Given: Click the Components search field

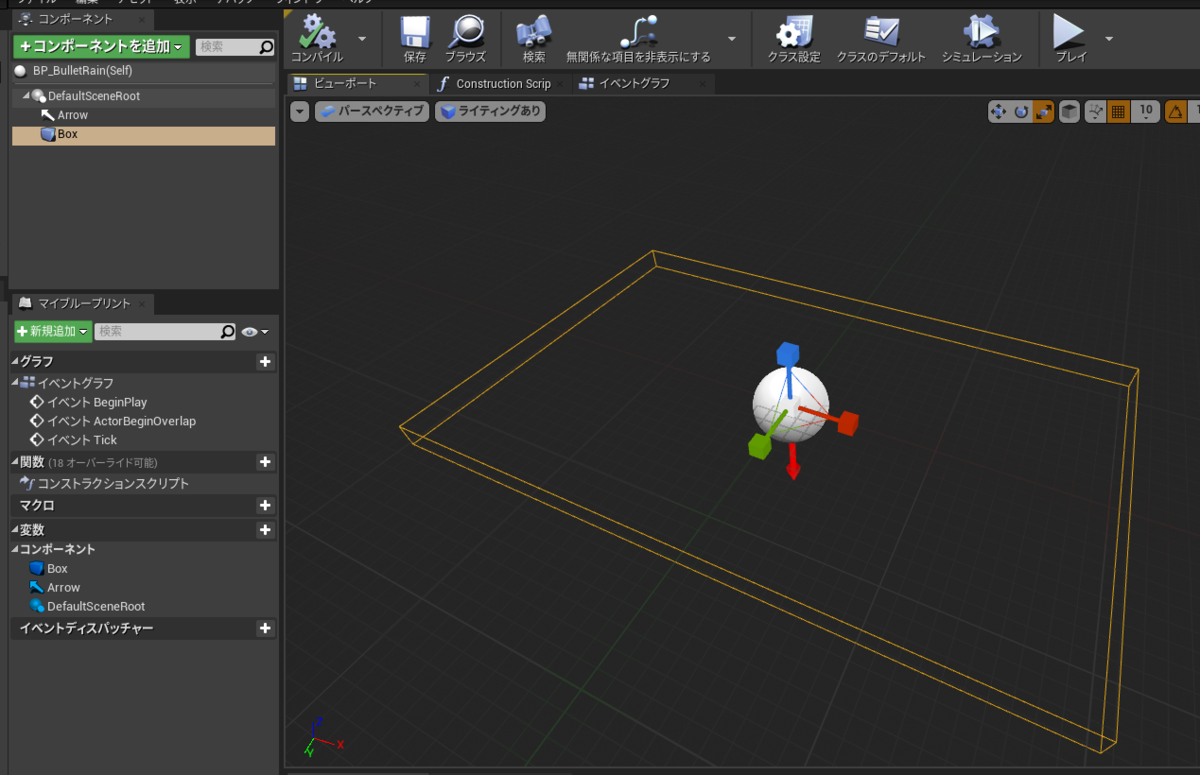Looking at the screenshot, I should pos(234,46).
